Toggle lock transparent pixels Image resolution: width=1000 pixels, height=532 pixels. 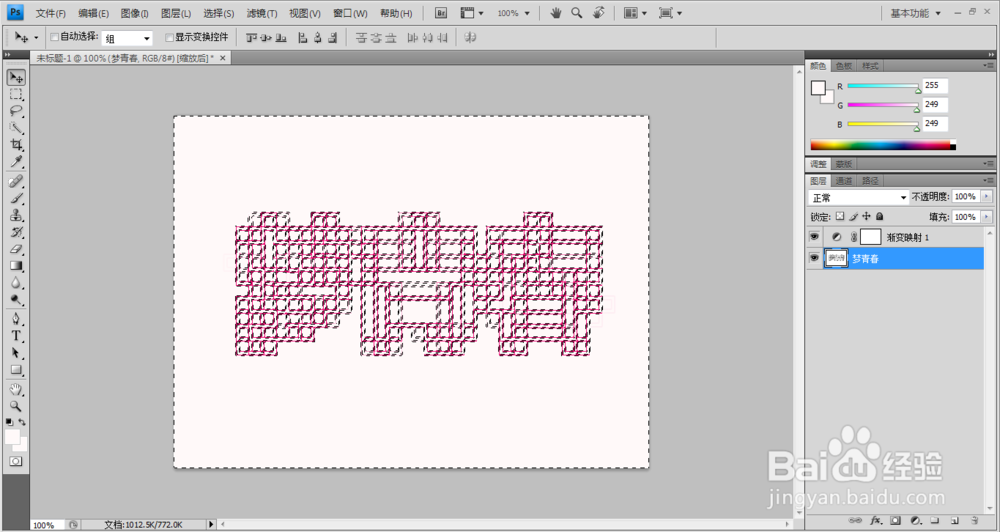(840, 216)
